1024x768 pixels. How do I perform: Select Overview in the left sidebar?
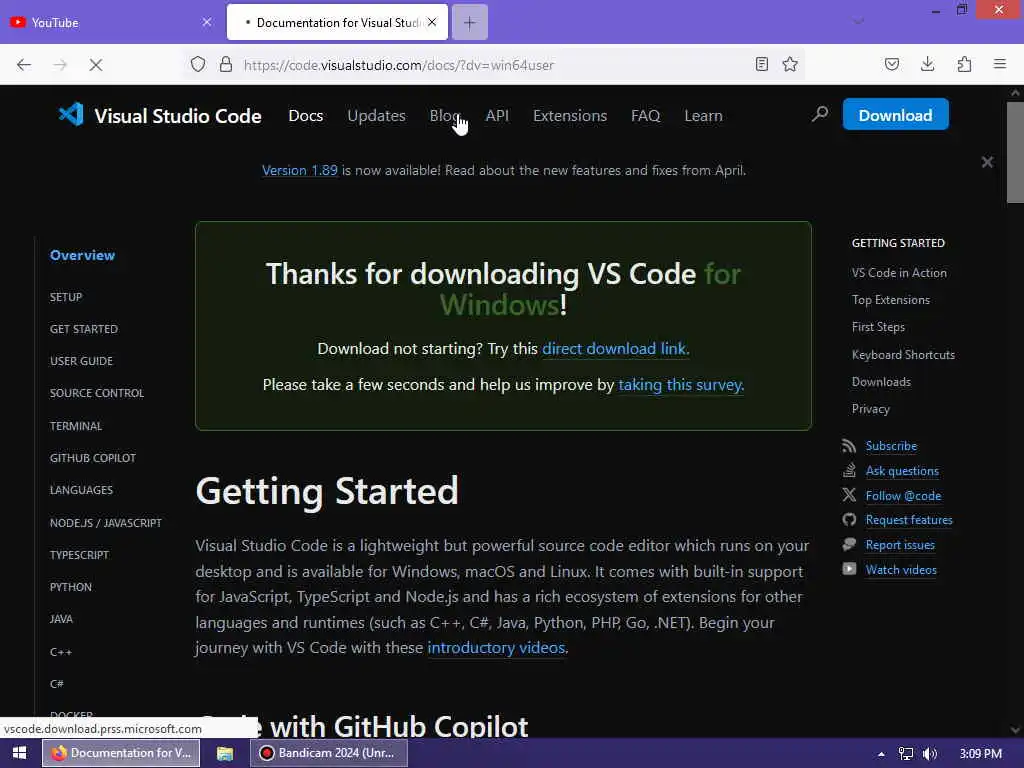tap(82, 255)
